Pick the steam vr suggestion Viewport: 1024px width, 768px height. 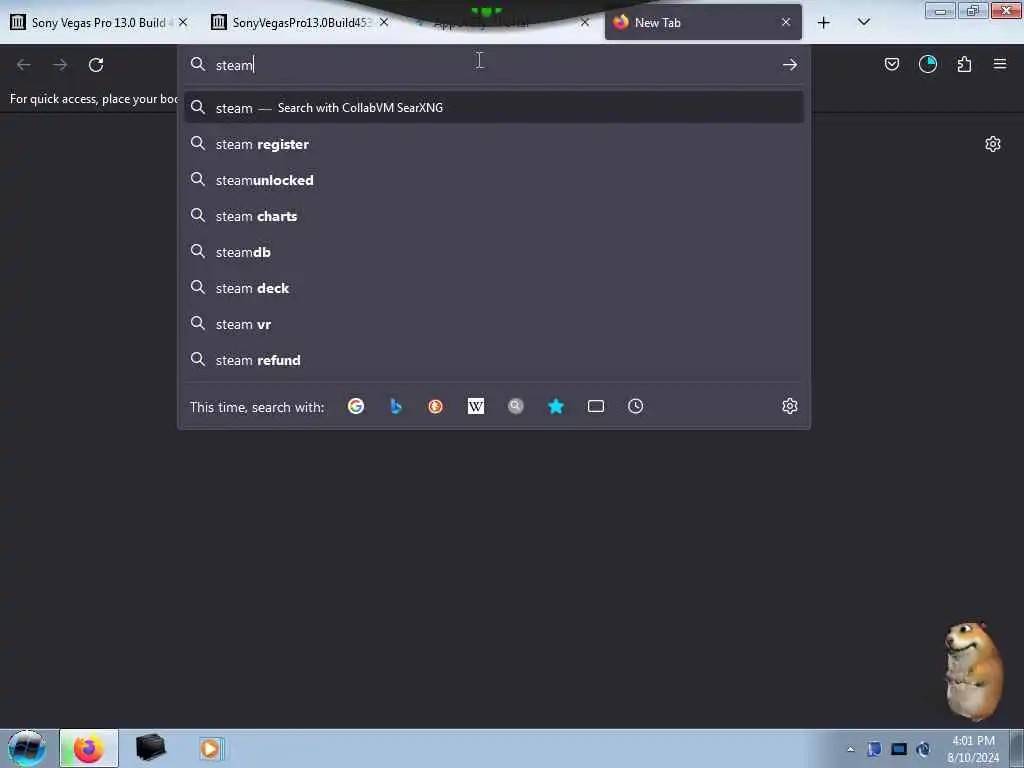[494, 323]
